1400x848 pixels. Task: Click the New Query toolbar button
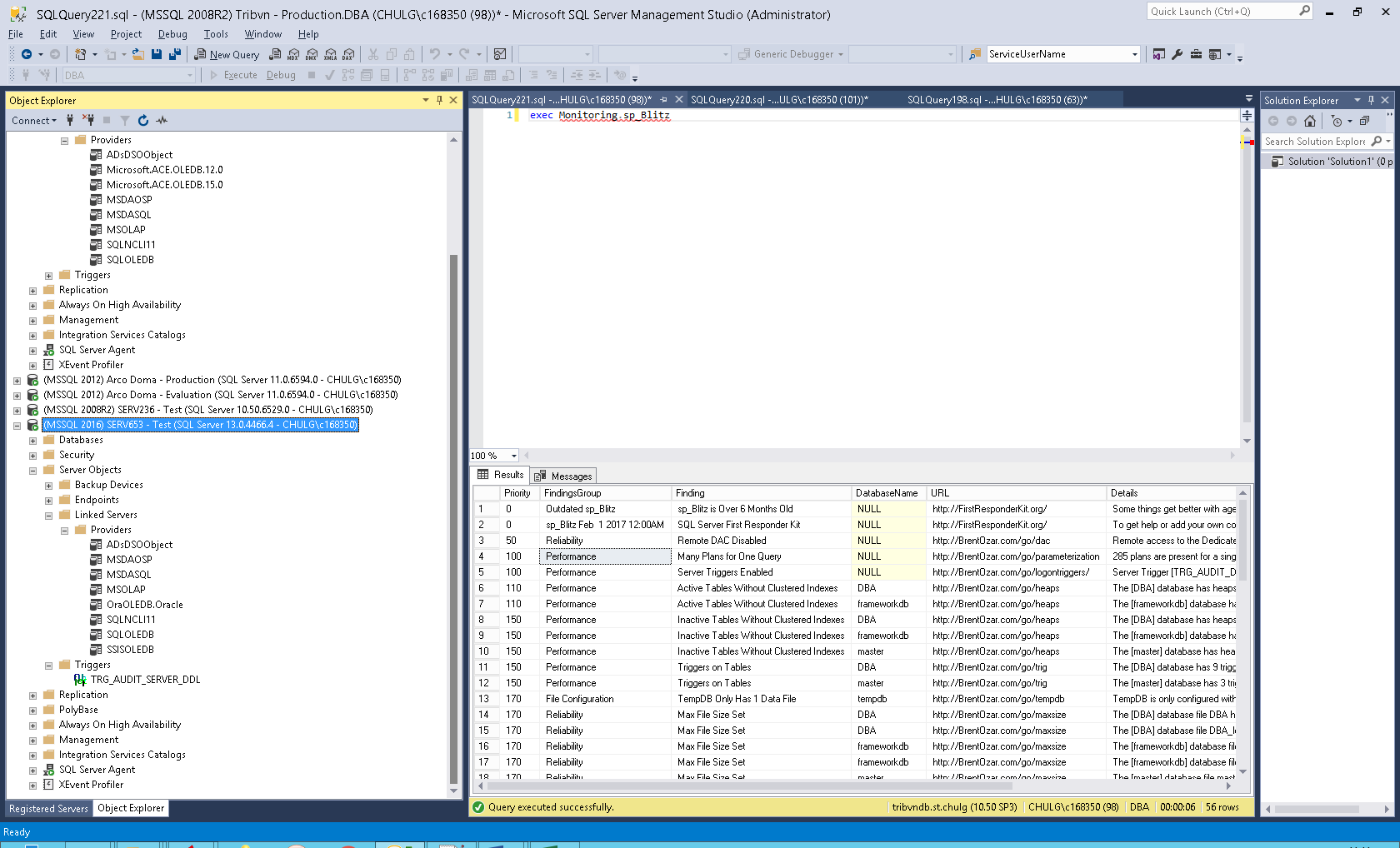pos(227,54)
